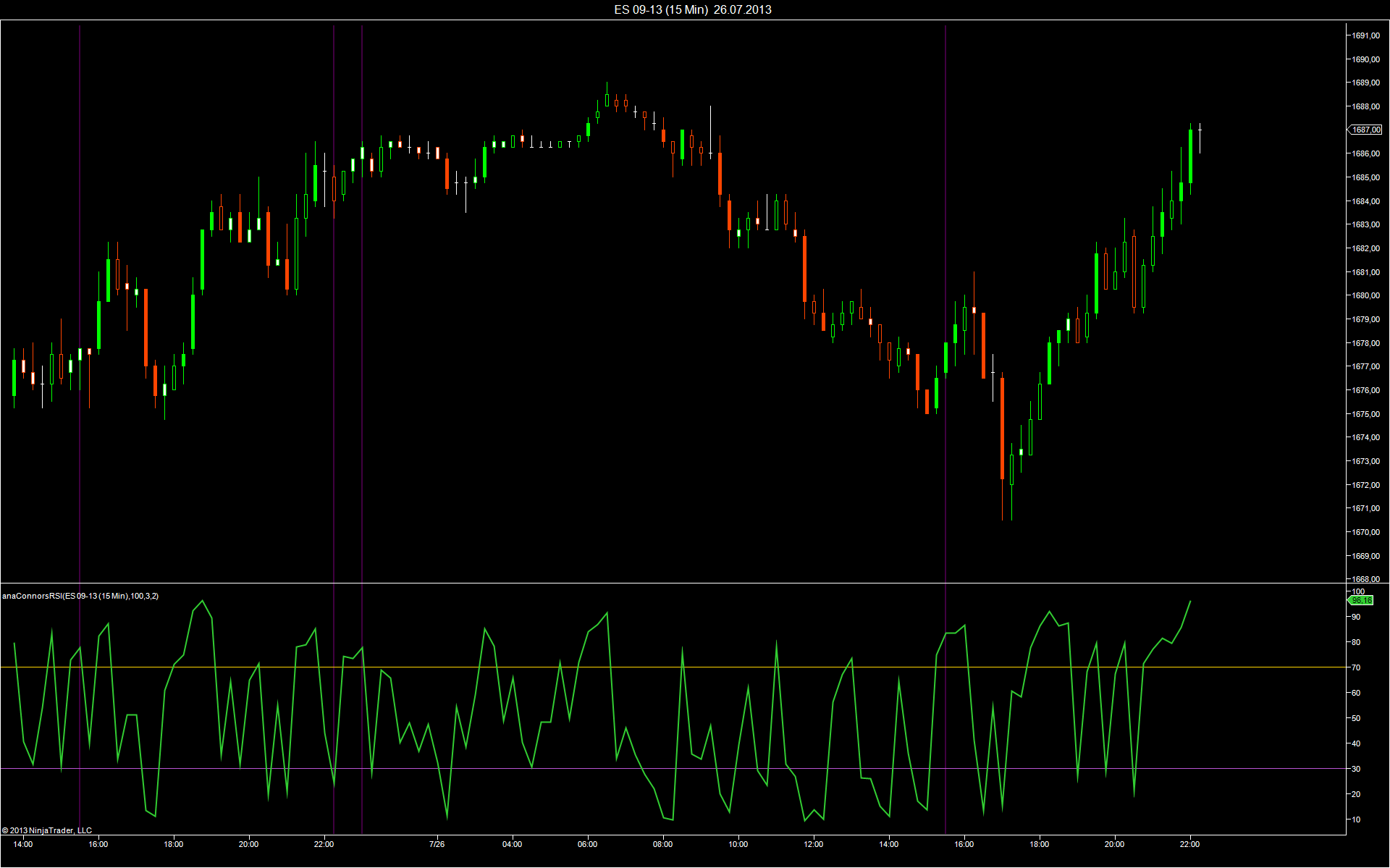
Task: Click the © 2013 NinjaTrader, LLC text
Action: tap(47, 830)
